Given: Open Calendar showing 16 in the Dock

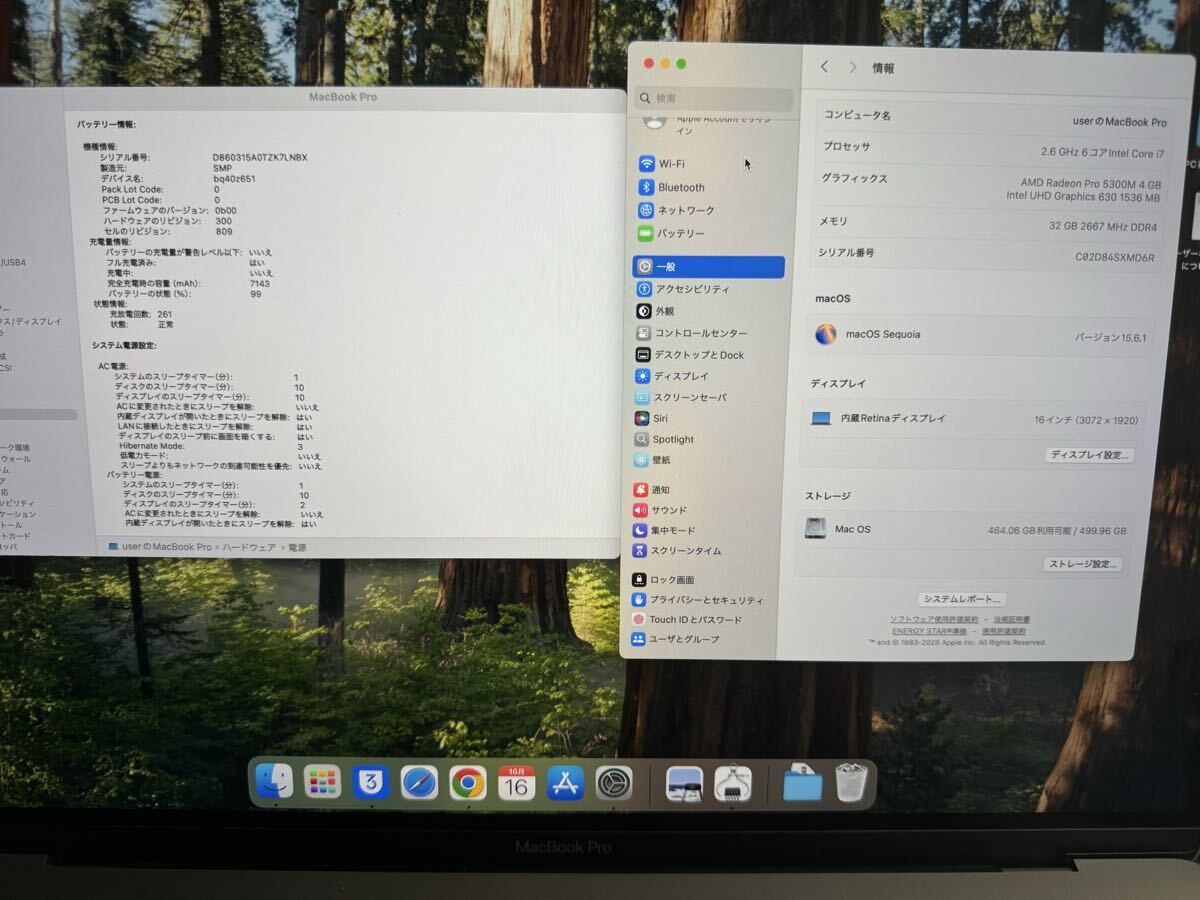Looking at the screenshot, I should pyautogui.click(x=516, y=783).
